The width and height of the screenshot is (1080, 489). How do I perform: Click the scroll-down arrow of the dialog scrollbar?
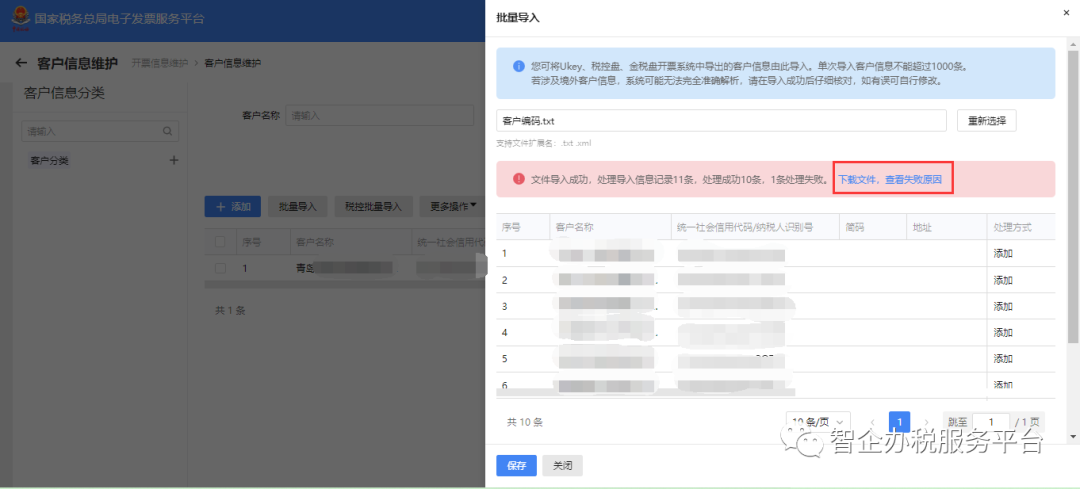1072,437
